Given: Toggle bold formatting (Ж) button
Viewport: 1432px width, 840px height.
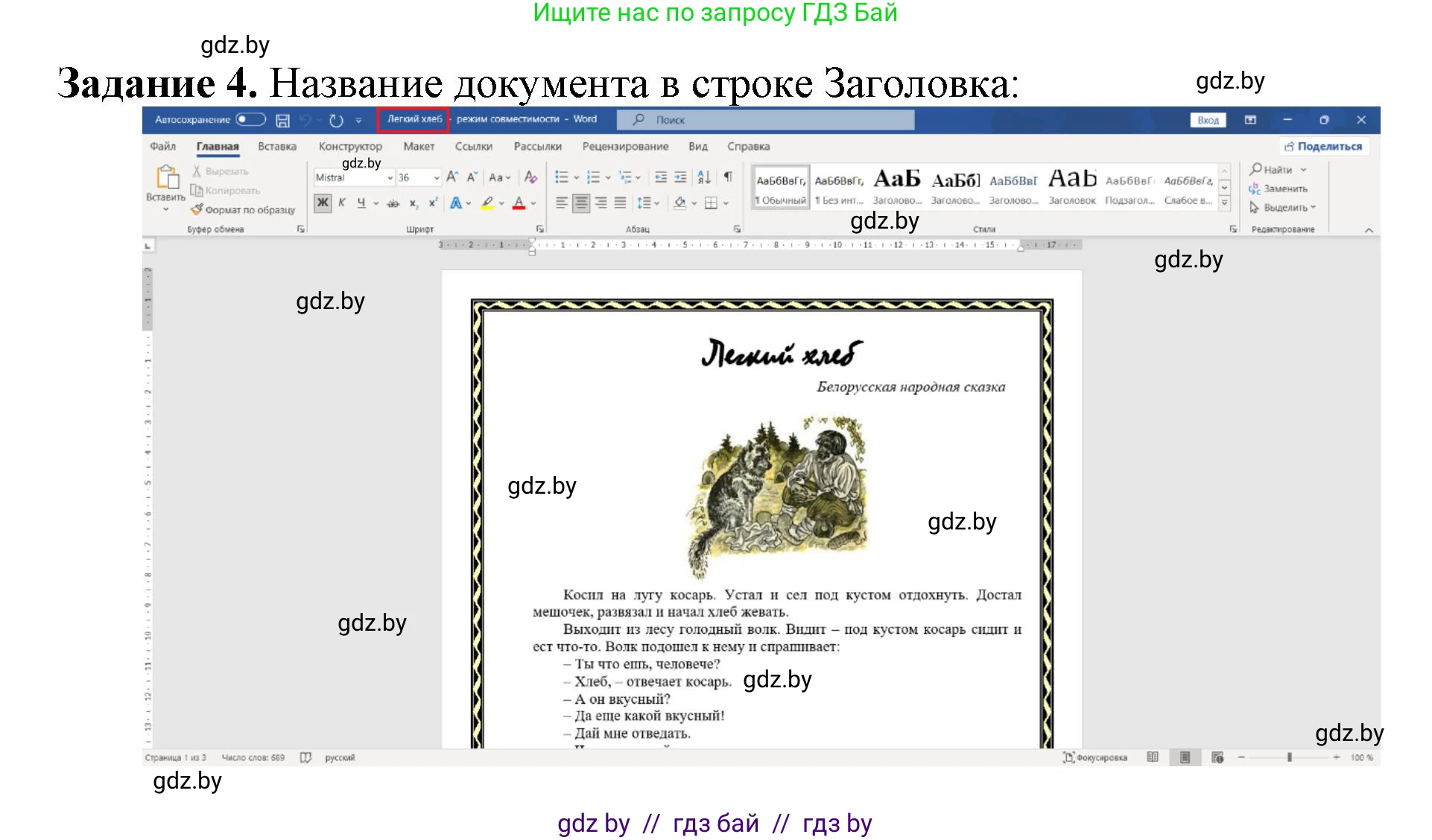Looking at the screenshot, I should point(322,203).
